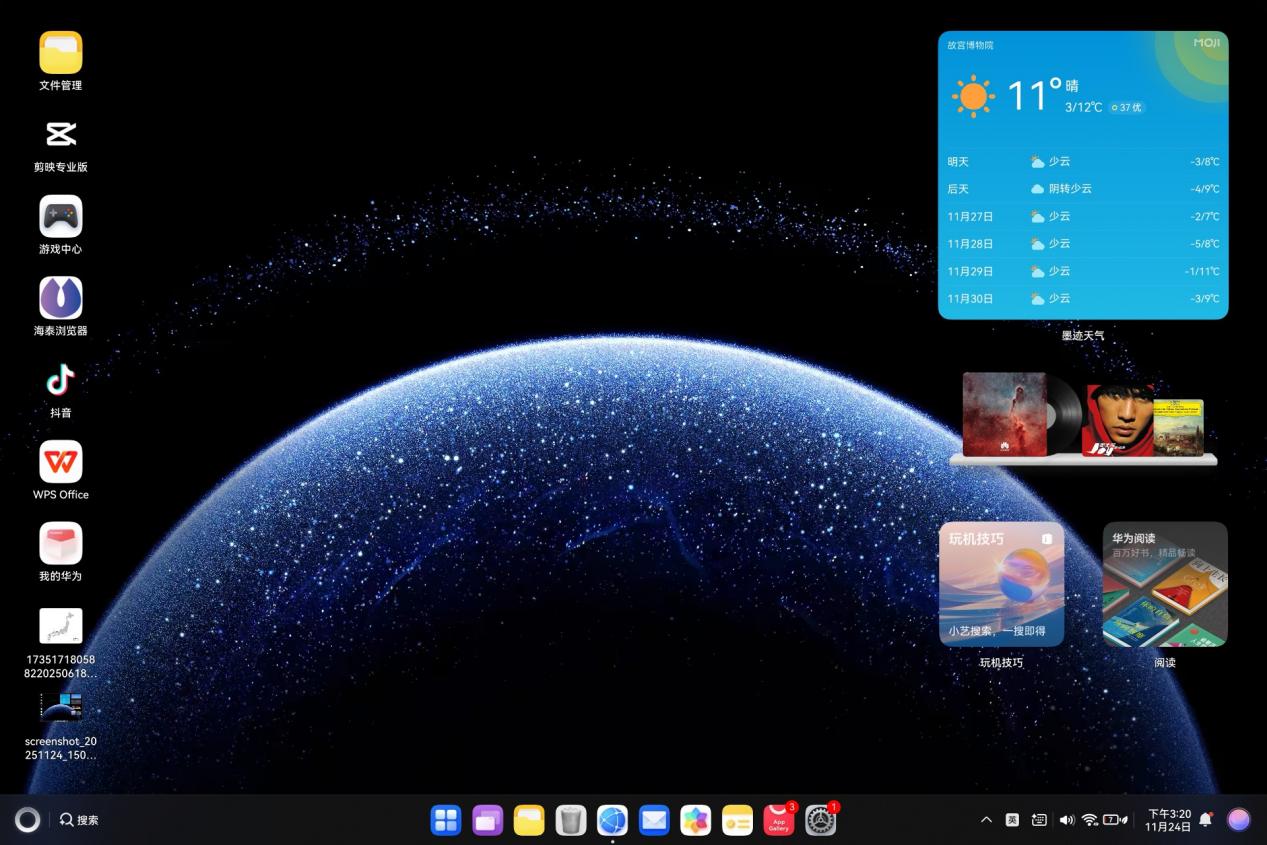1267x845 pixels.
Task: Open the 抖音 desktop icon
Action: (61, 380)
